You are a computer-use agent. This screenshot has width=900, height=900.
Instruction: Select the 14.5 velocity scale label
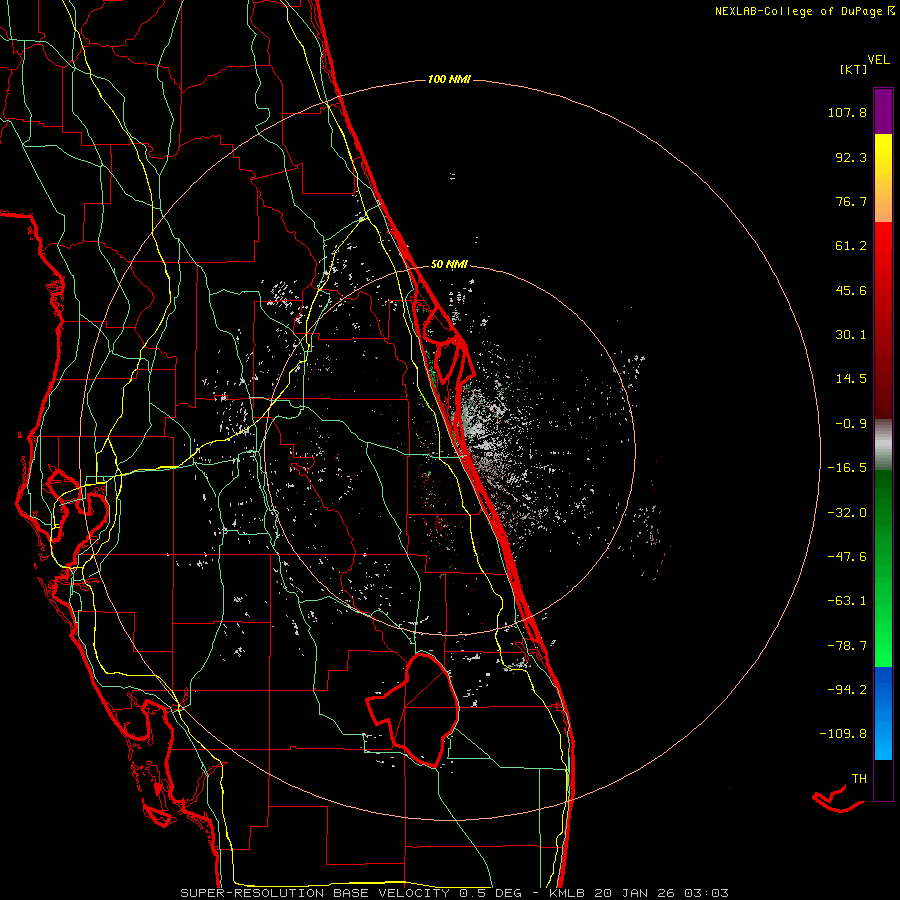pos(851,379)
